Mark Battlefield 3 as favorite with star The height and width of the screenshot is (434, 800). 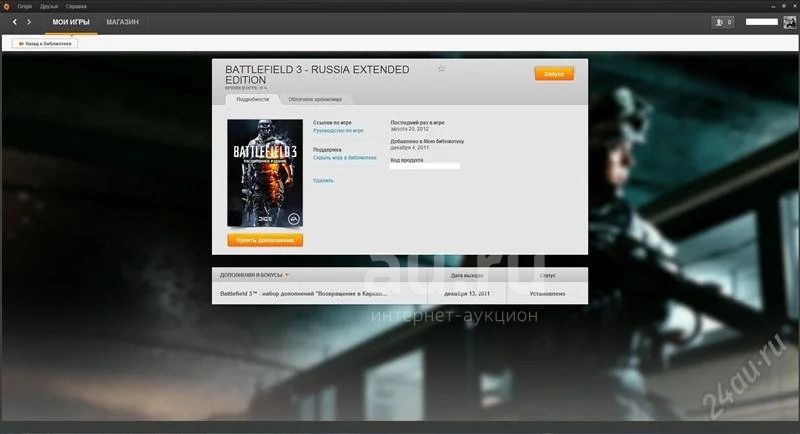point(441,68)
